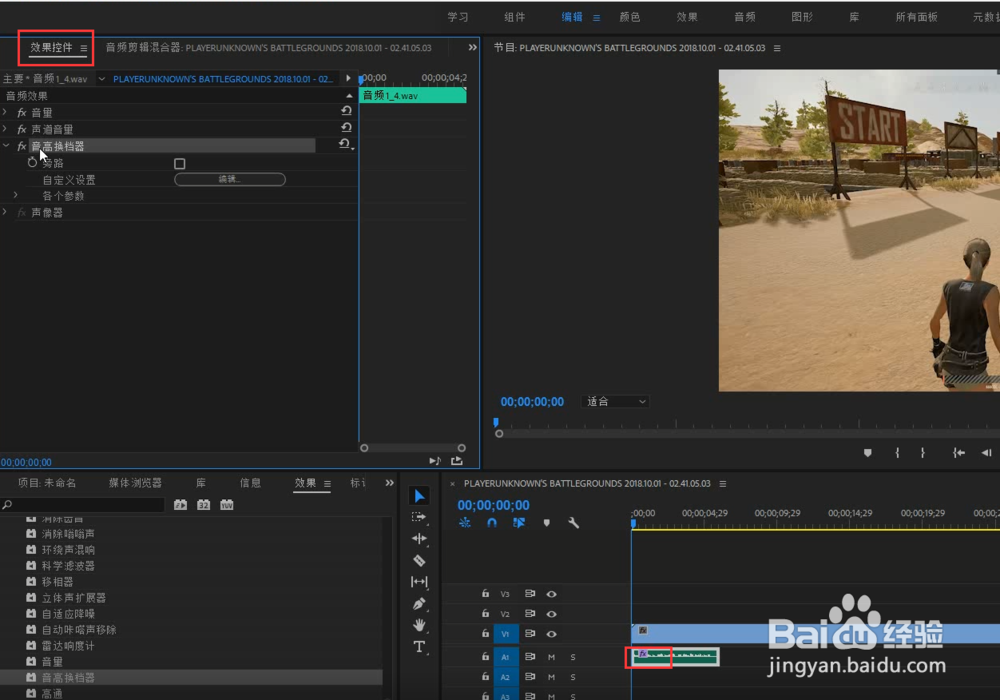Click Effect Controls zoom scrollbar left handle
The height and width of the screenshot is (700, 1000).
(364, 448)
